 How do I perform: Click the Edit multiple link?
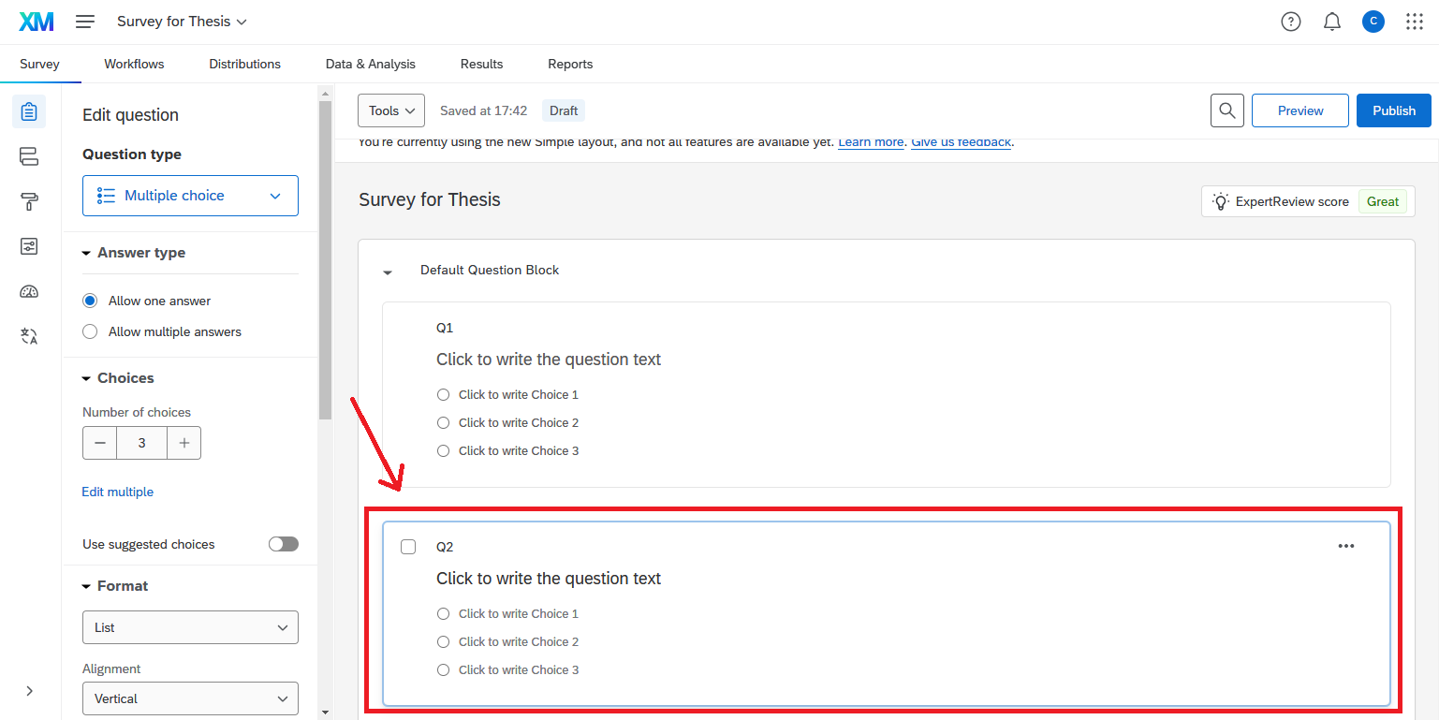[x=118, y=492]
